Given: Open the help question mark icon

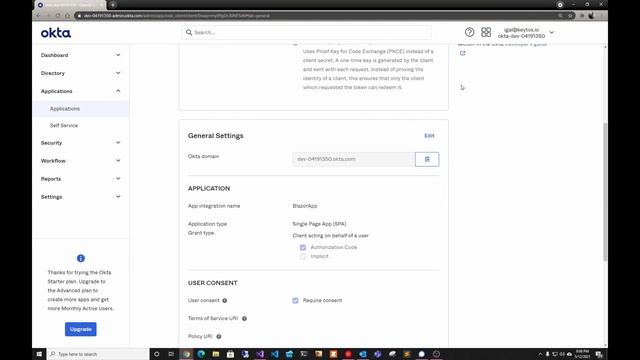Looking at the screenshot, I should 469,32.
